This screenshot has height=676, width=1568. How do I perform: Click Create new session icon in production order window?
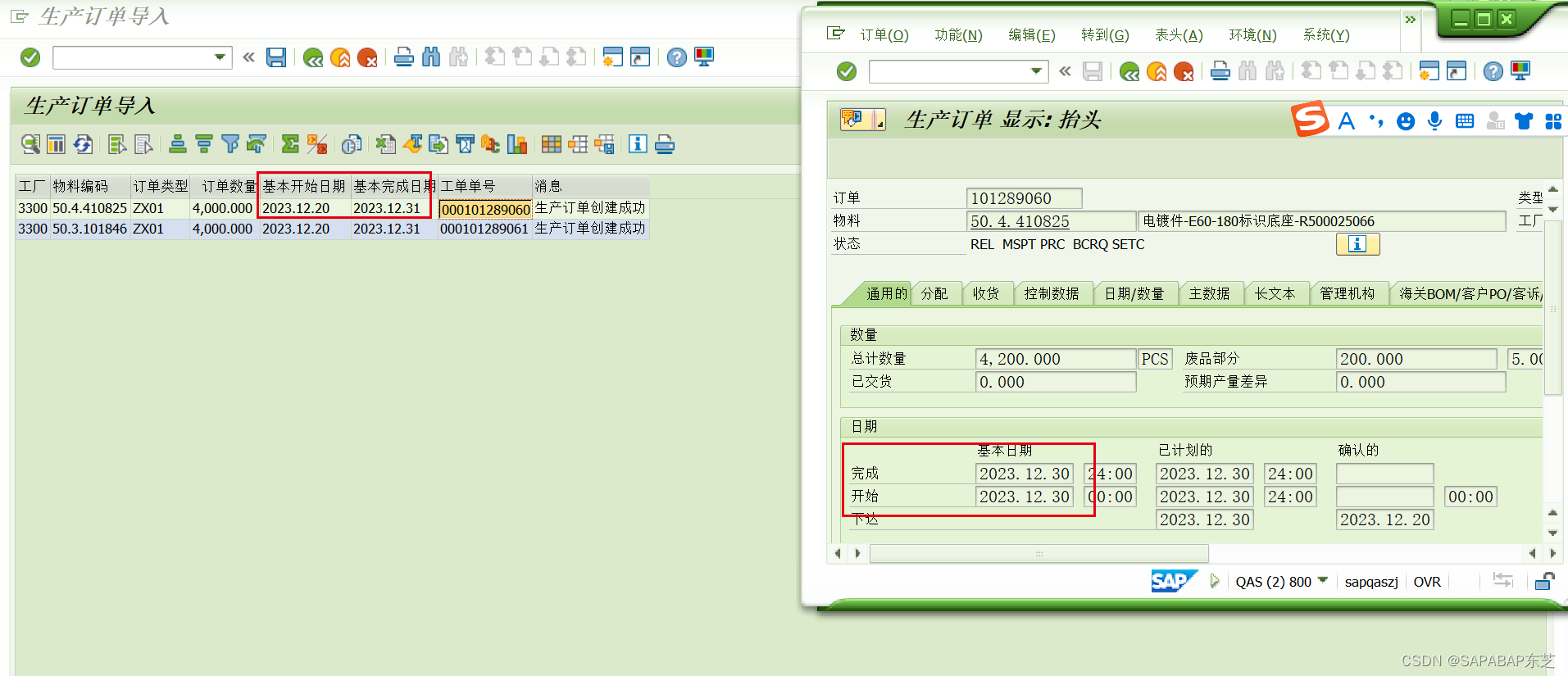(1429, 72)
